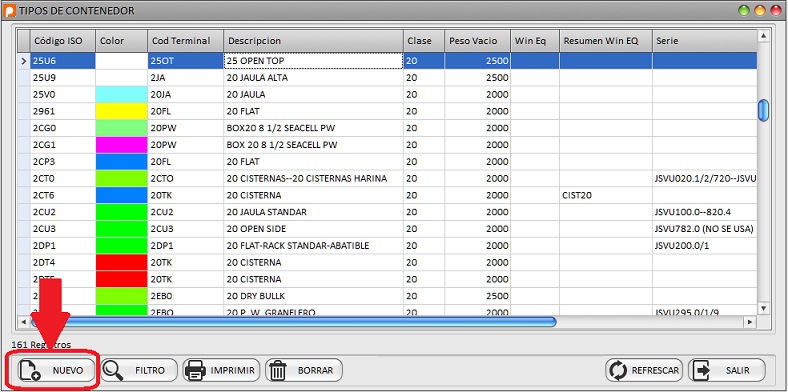Sort by Código ISO column header
Viewport: 788px width, 392px height.
click(x=63, y=41)
